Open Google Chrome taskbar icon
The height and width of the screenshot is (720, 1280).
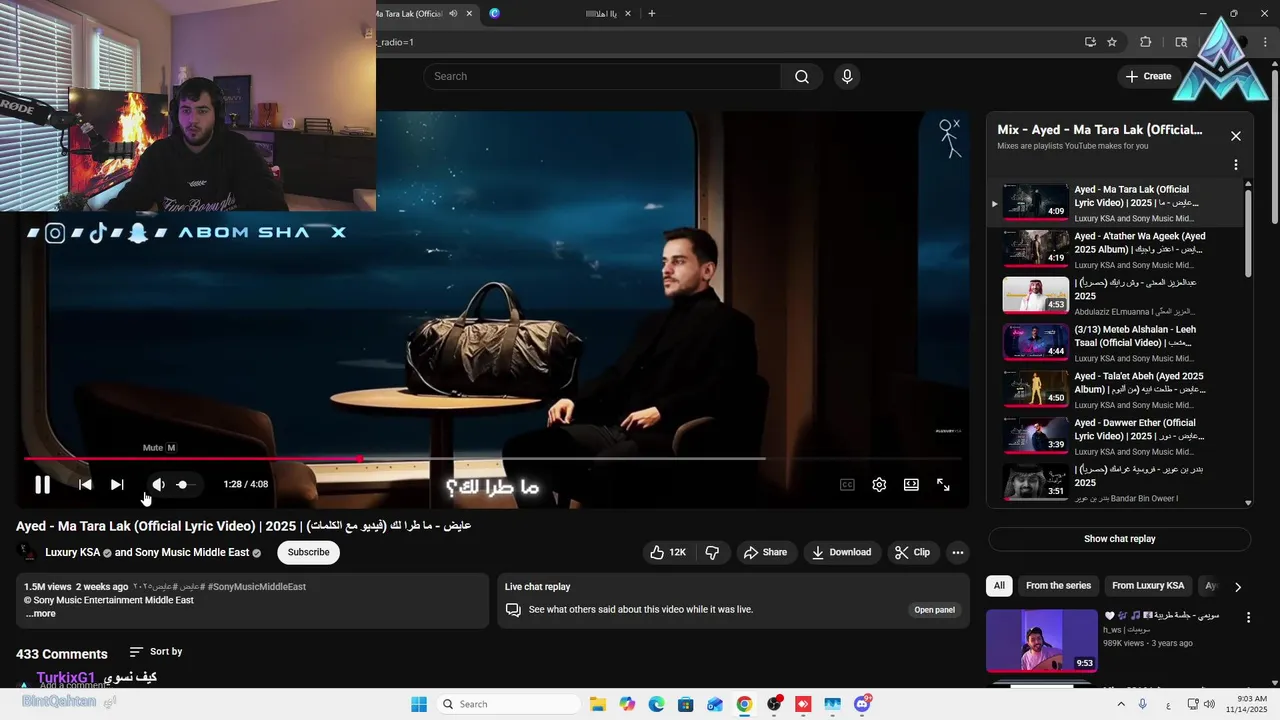[x=744, y=704]
